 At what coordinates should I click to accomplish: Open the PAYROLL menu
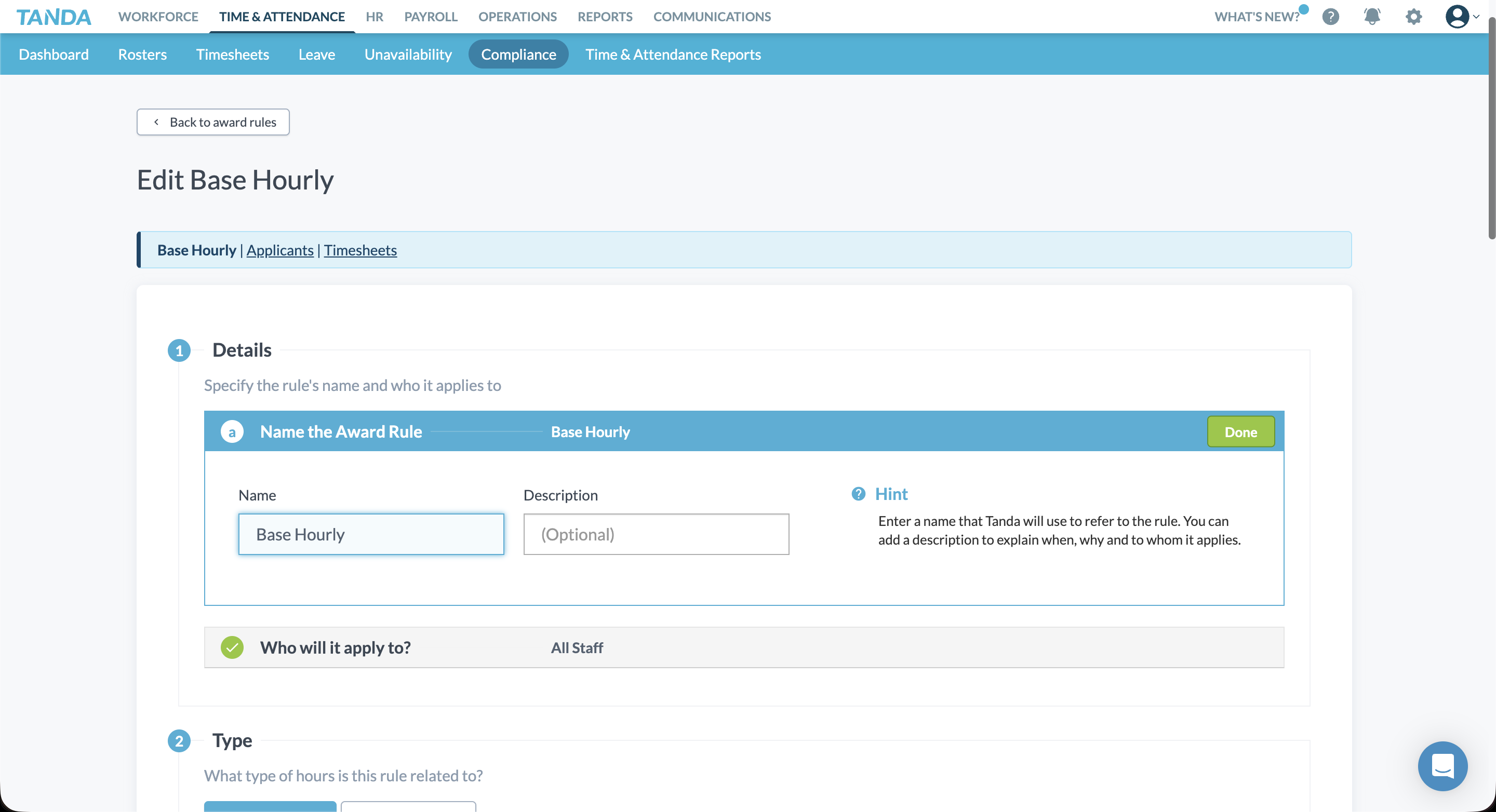tap(430, 16)
